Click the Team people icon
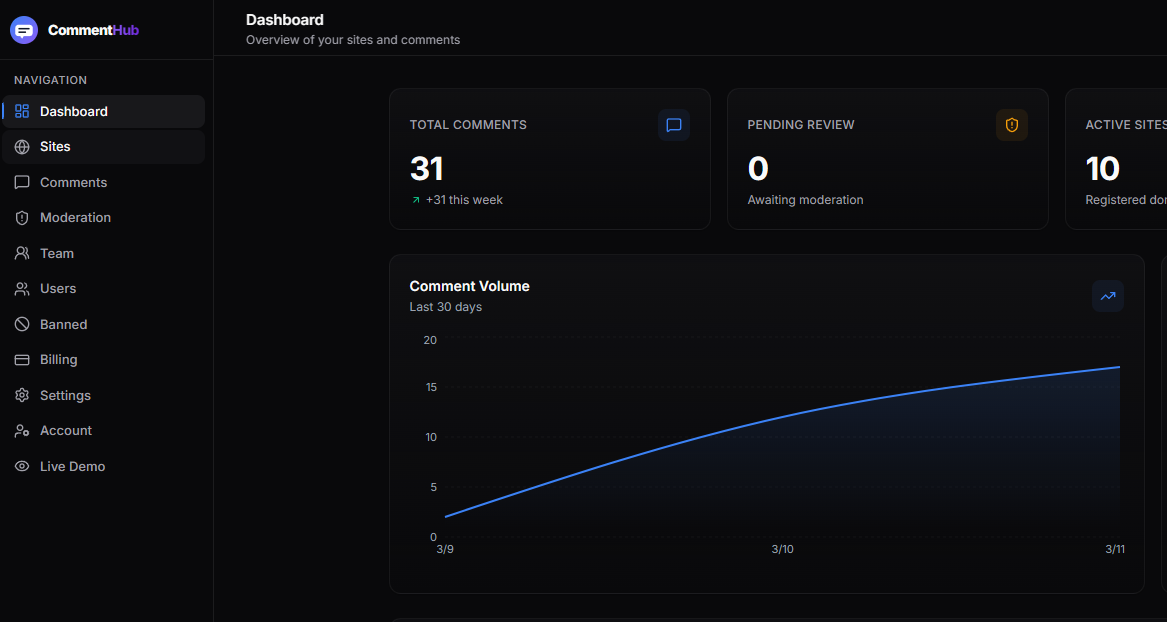Viewport: 1167px width, 622px height. 22,253
